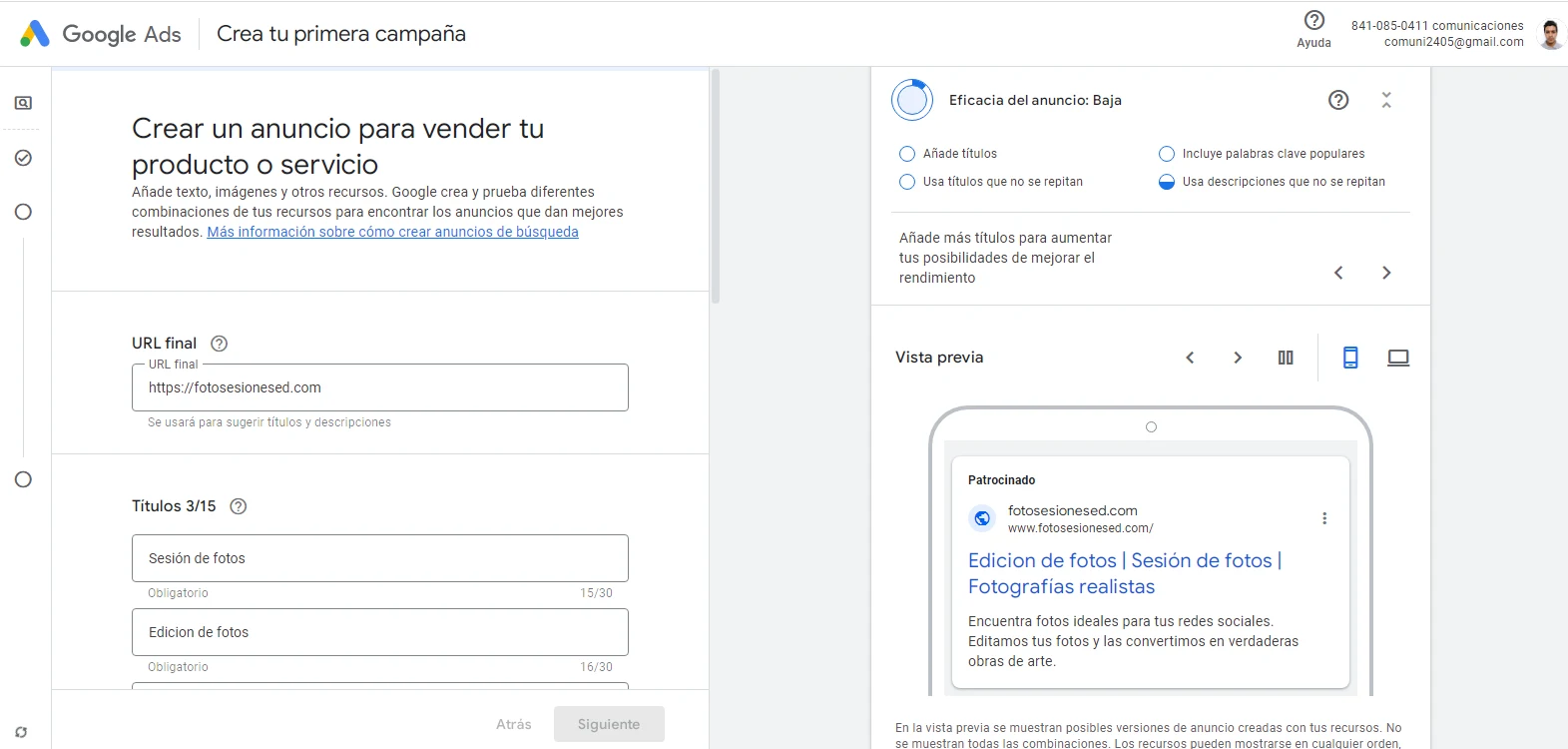Click the account profile picture
The image size is (1568, 749).
1550,34
